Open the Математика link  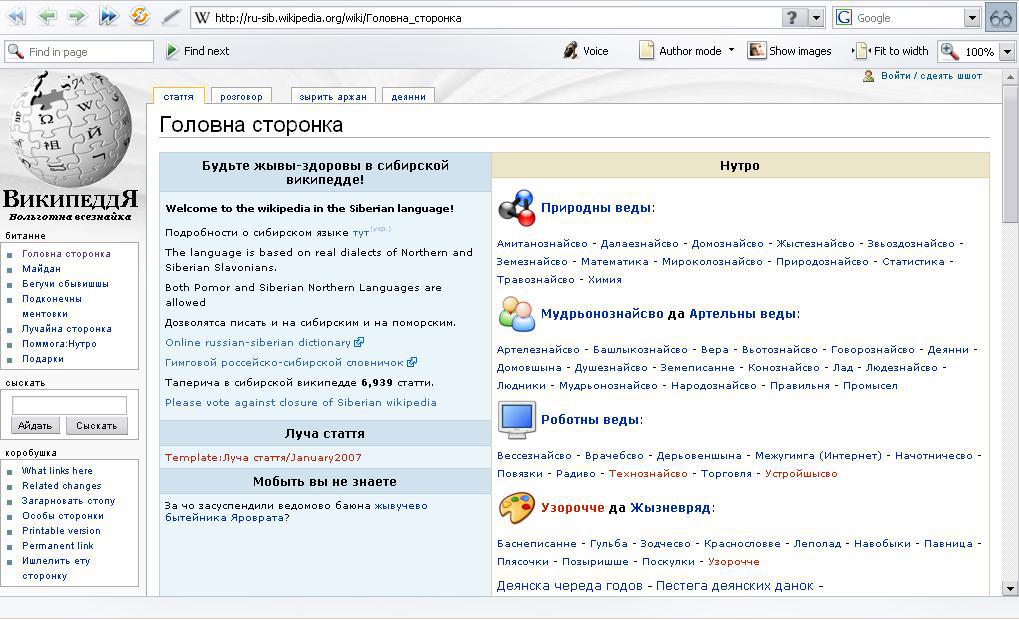(x=615, y=261)
